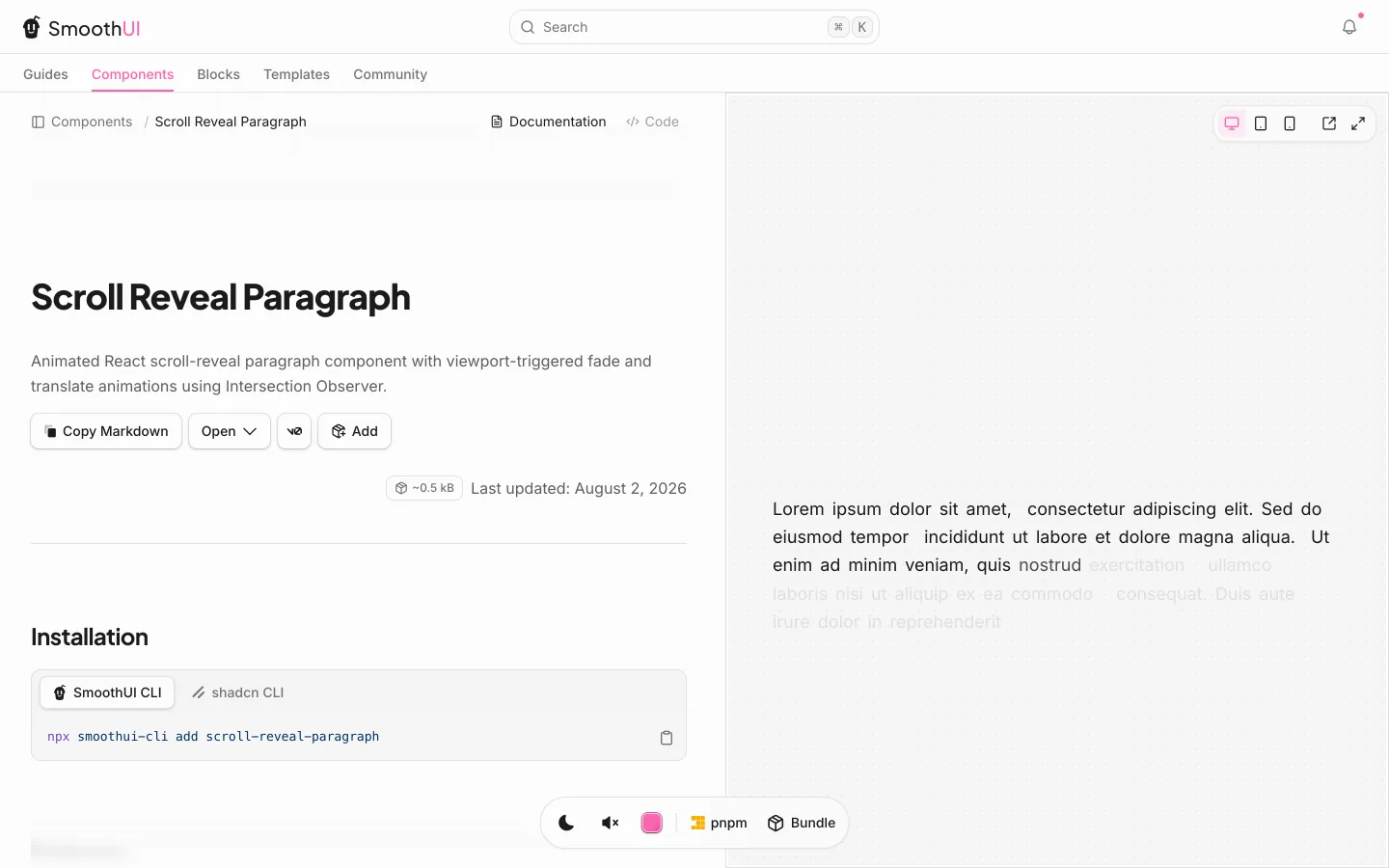The image size is (1389, 868).
Task: Click the Last updated date text
Action: pyautogui.click(x=579, y=488)
